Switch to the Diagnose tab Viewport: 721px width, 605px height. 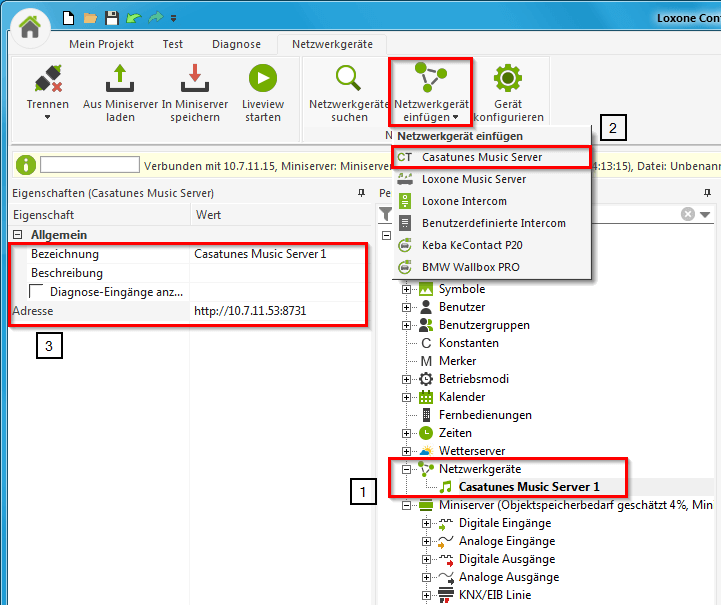click(236, 44)
